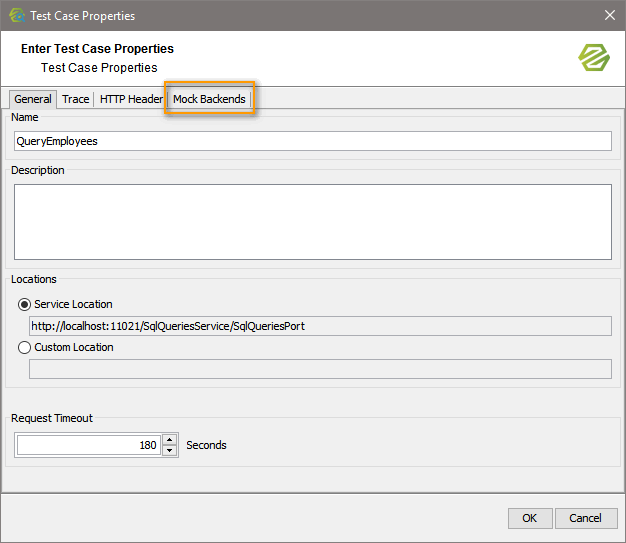Choose the Custom Location radio option

click(x=24, y=347)
